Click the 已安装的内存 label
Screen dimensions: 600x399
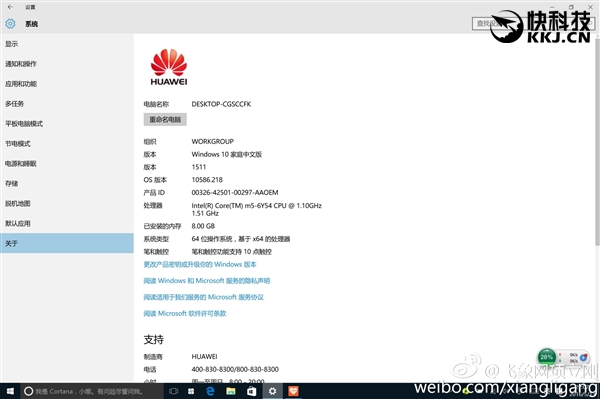coord(162,226)
